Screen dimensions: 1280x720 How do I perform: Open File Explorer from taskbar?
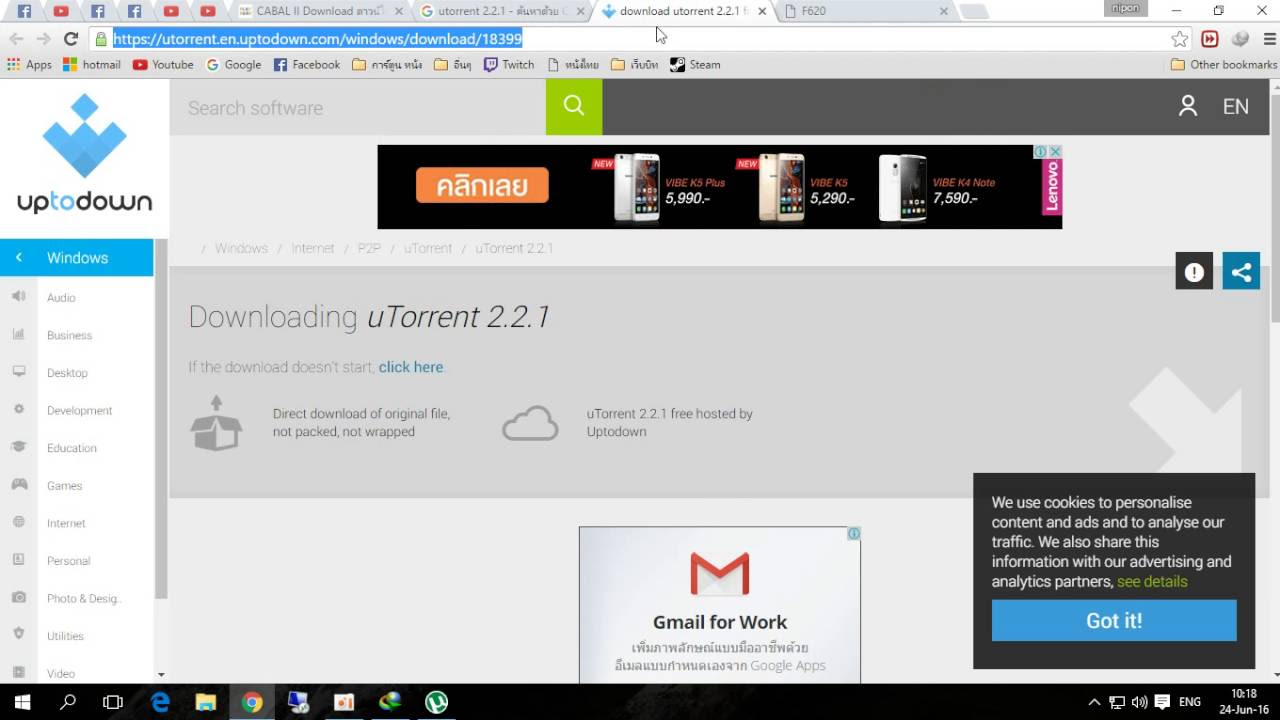(205, 702)
